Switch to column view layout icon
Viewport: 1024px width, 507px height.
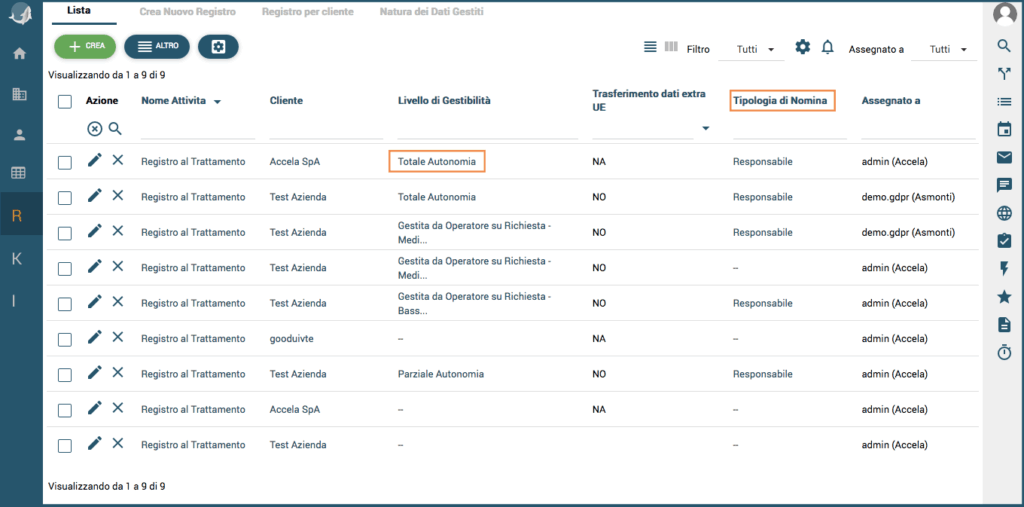(x=671, y=47)
